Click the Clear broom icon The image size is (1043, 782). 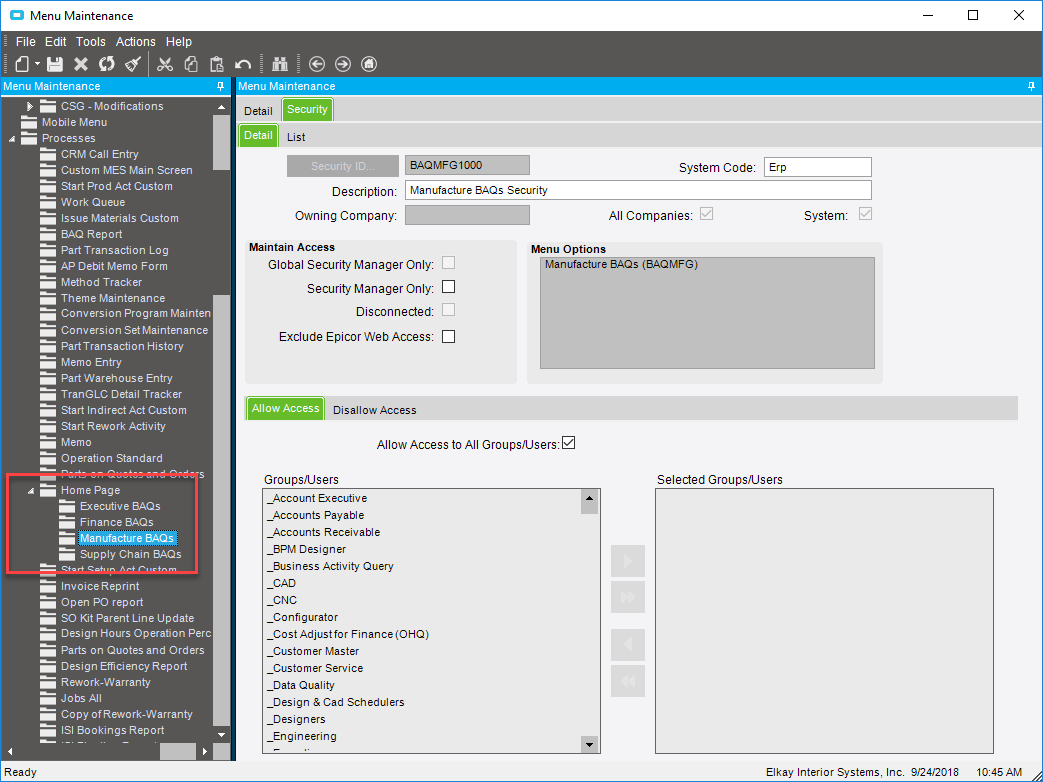(x=133, y=64)
